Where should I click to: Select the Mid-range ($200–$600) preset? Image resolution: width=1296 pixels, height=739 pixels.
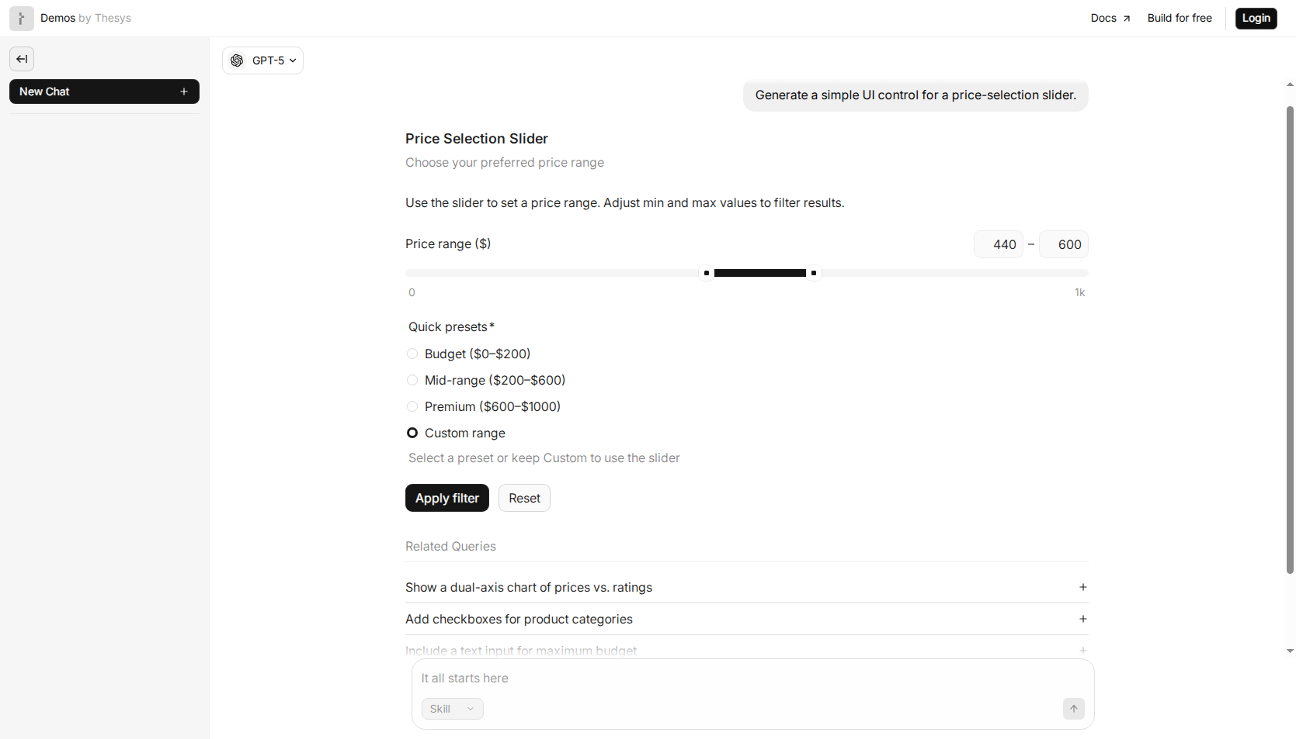point(412,380)
